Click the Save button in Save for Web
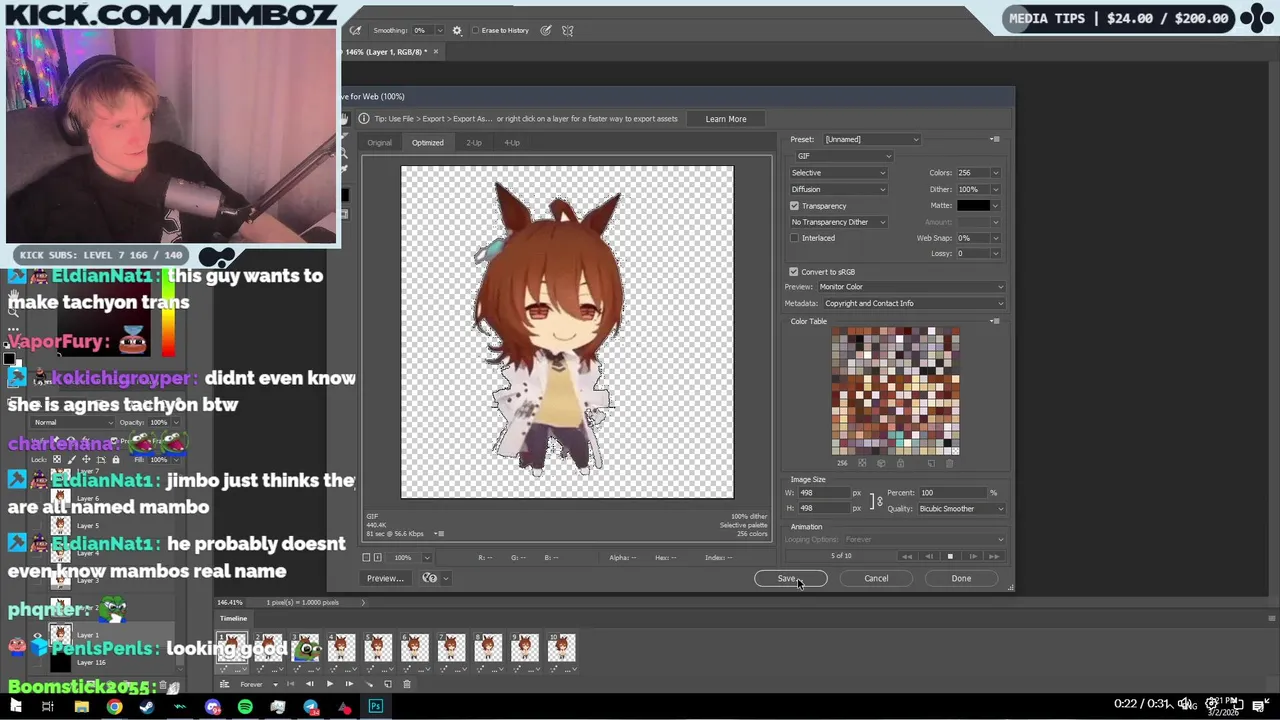 click(790, 578)
